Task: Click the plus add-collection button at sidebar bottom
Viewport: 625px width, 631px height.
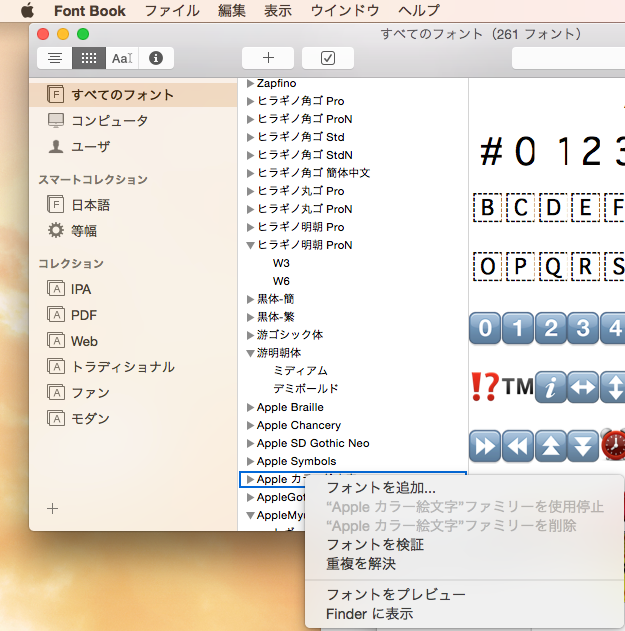Action: (52, 509)
